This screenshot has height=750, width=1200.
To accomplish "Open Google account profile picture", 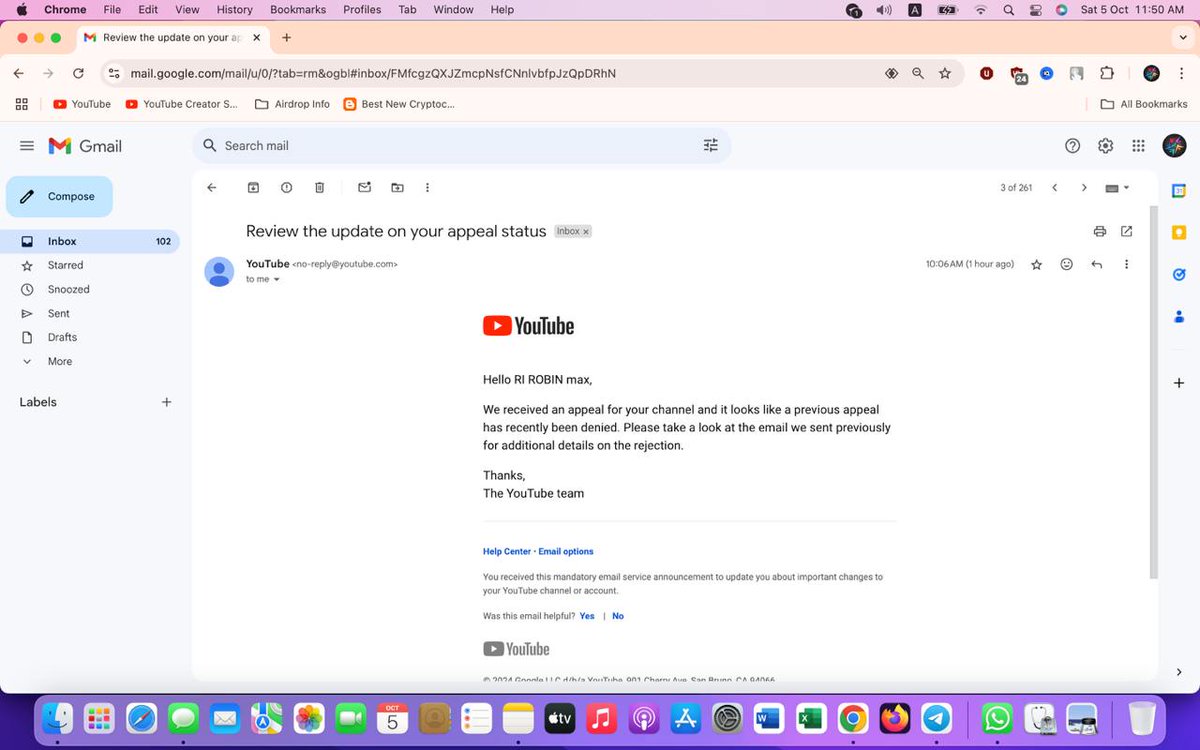I will [1174, 146].
